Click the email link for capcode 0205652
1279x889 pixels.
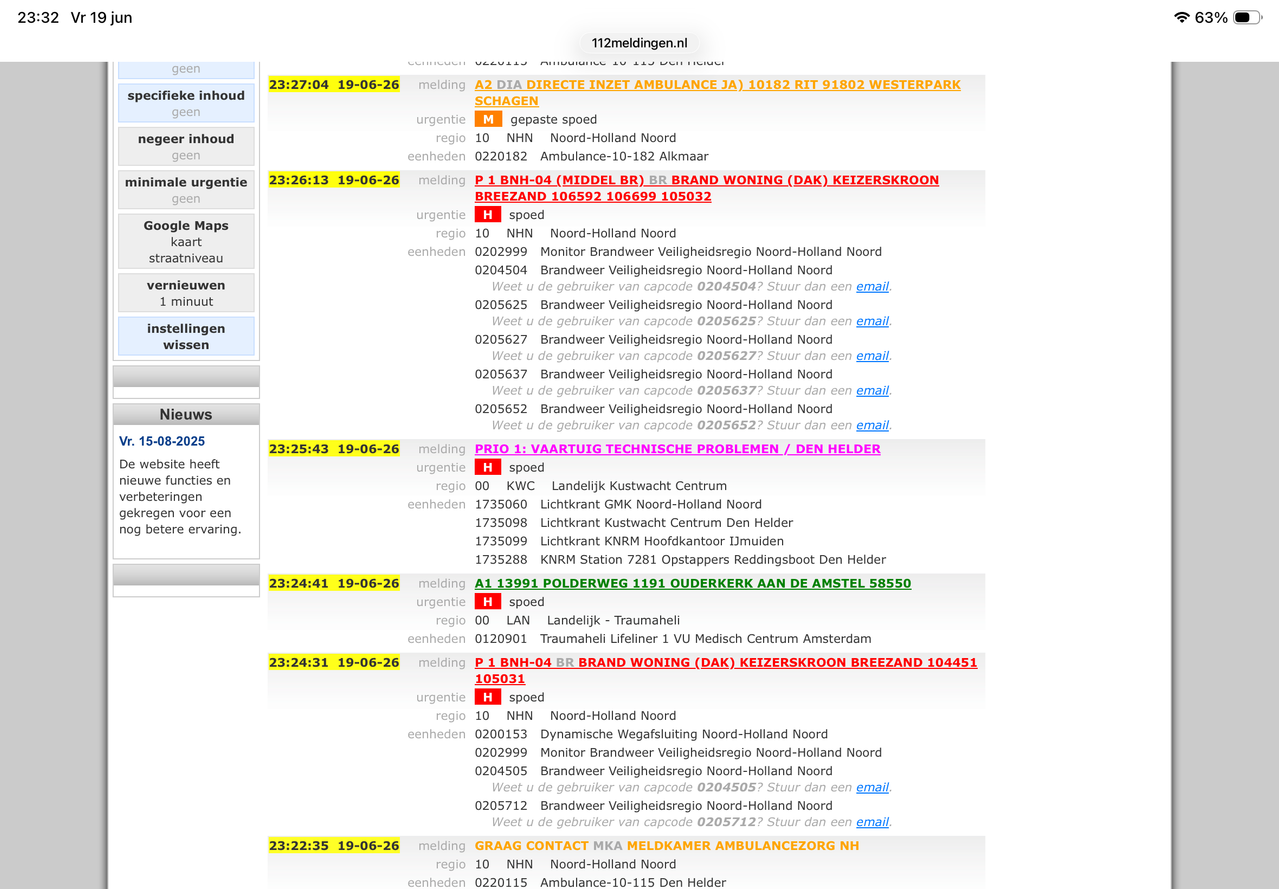click(x=872, y=425)
